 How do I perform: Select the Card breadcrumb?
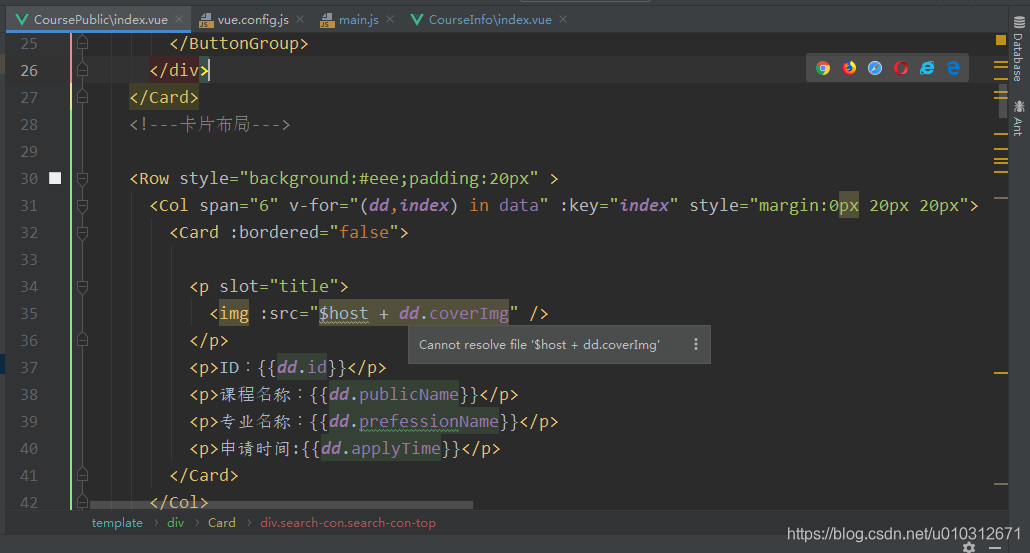(221, 523)
